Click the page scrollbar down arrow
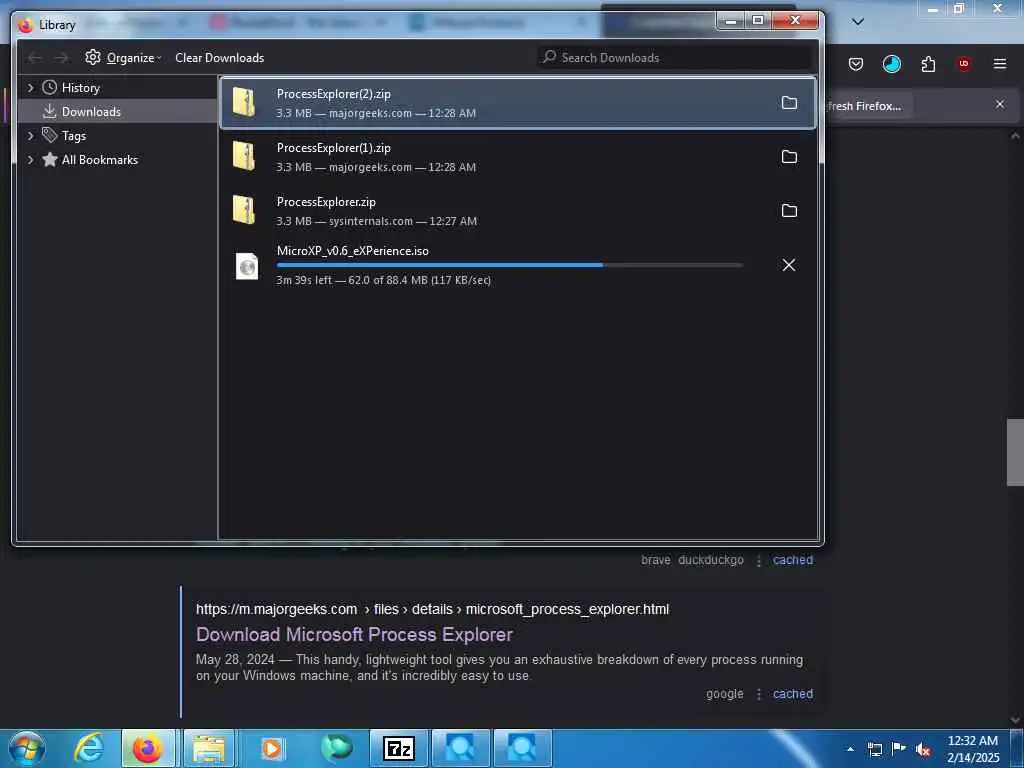The height and width of the screenshot is (768, 1024). point(1015,720)
